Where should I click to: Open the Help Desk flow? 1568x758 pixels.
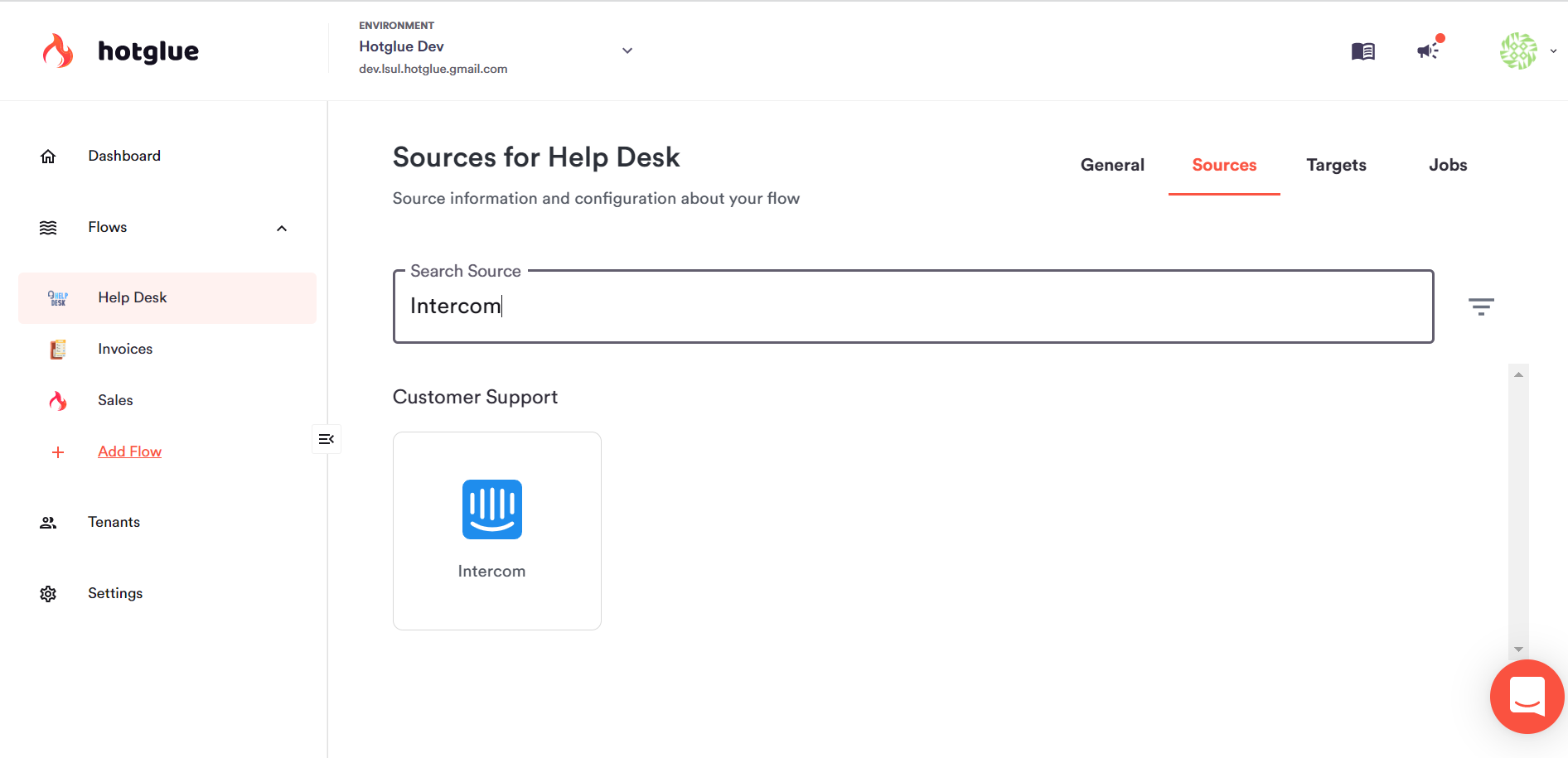(x=167, y=298)
